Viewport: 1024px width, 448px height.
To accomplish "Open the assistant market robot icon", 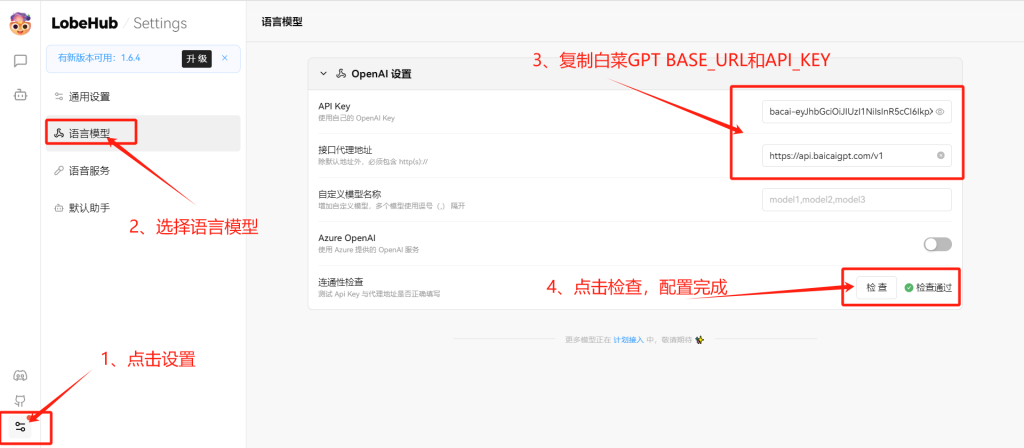I will pos(20,95).
